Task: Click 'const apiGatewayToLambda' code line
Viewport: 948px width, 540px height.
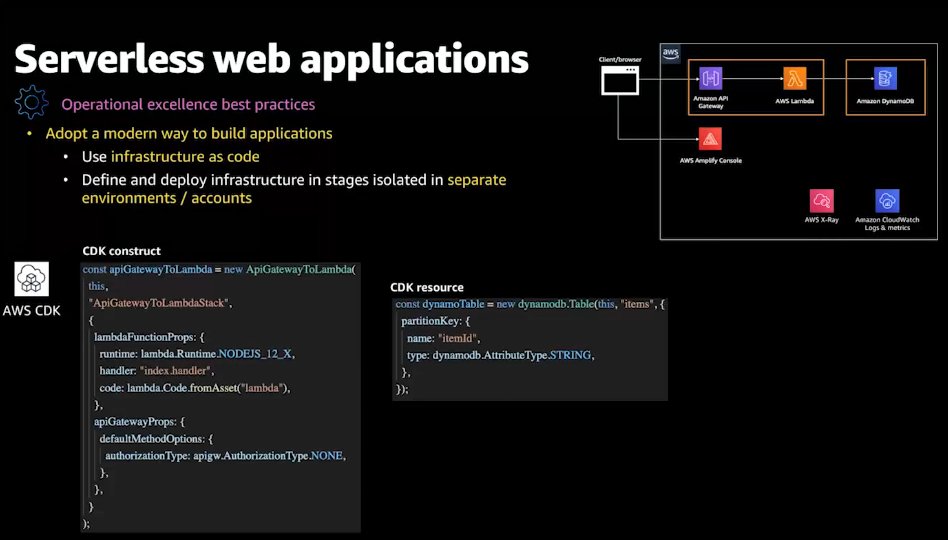Action: tap(219, 269)
